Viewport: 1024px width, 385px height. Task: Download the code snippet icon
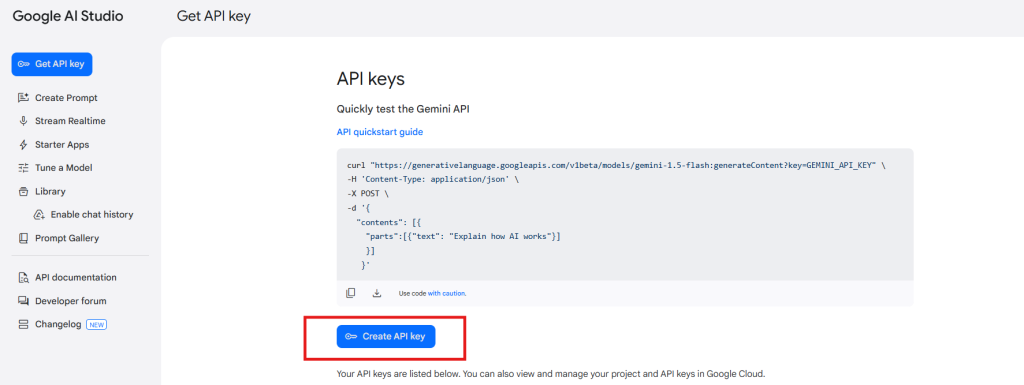coord(376,293)
